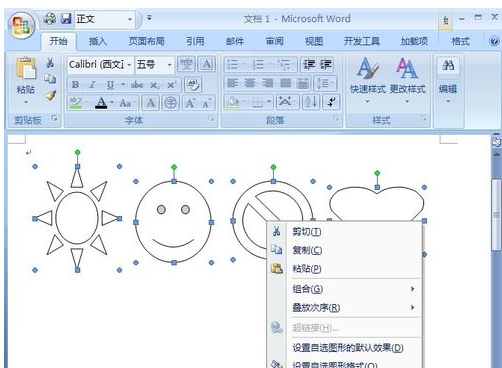Switch to the 视图 ribbon tab
The width and height of the screenshot is (502, 368).
314,41
